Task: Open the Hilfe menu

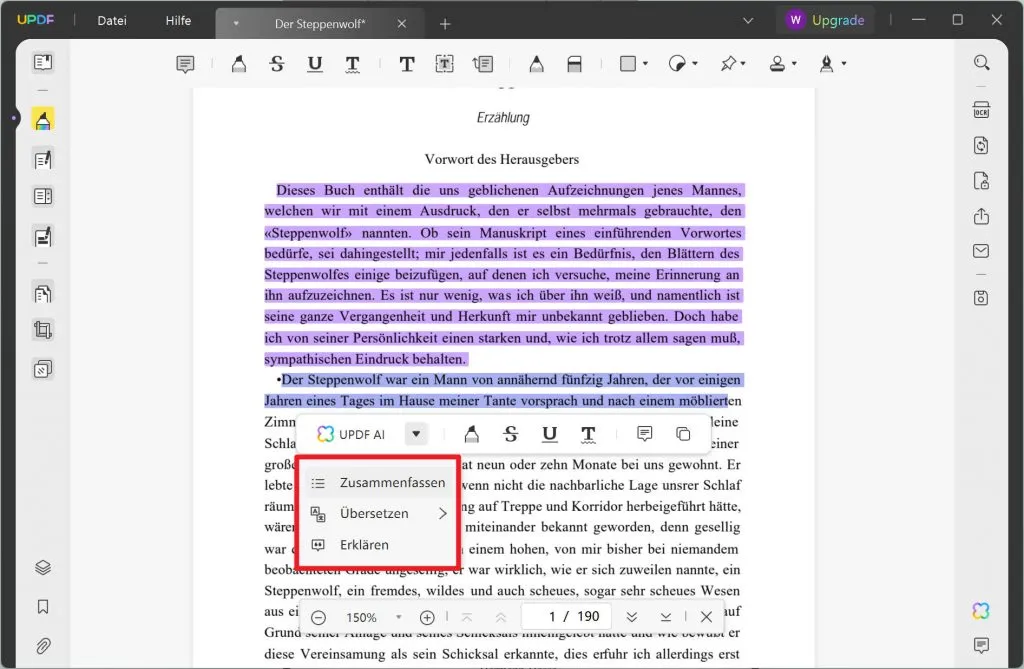Action: pos(178,21)
